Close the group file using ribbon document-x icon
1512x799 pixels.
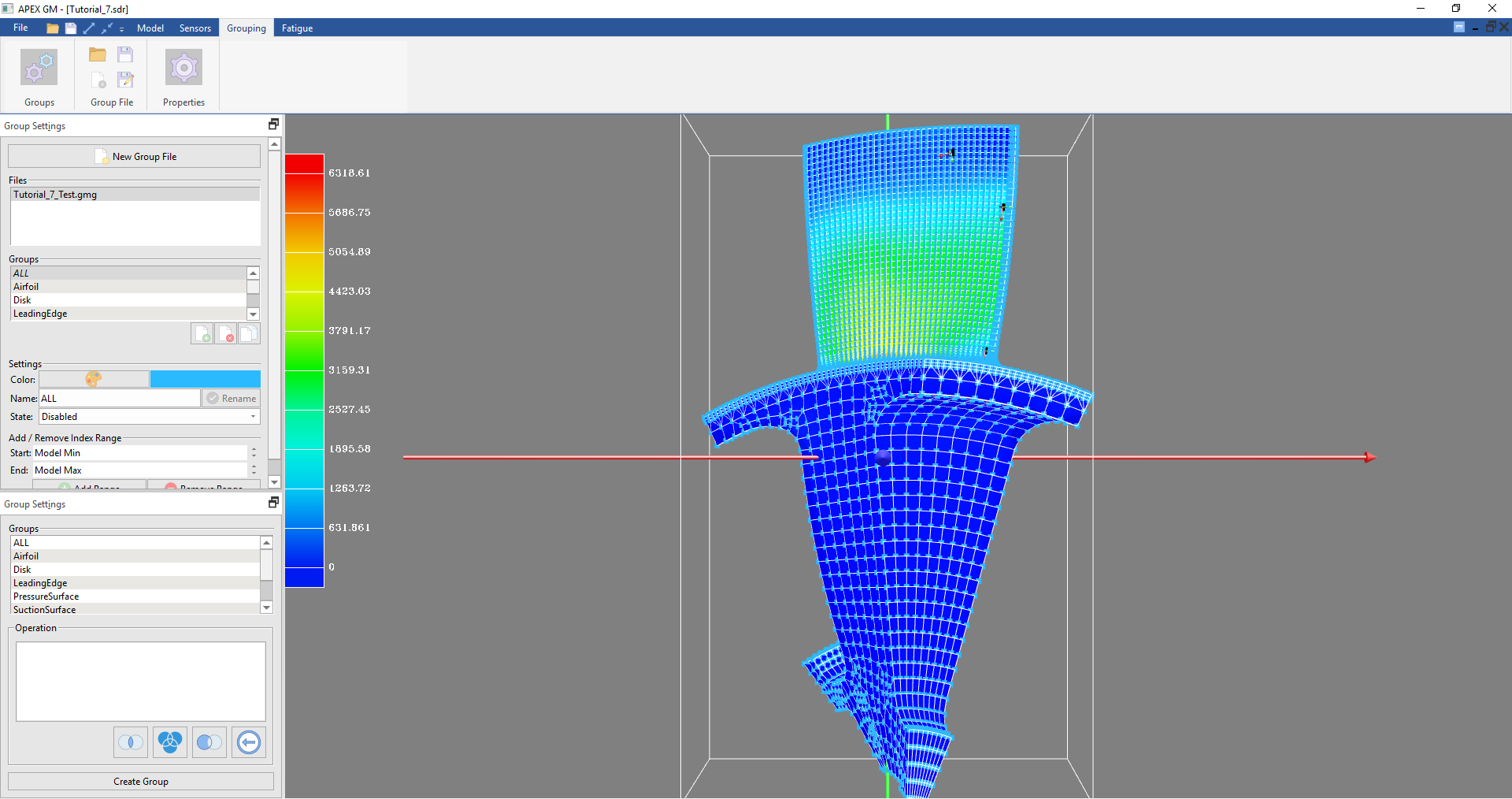tap(98, 80)
